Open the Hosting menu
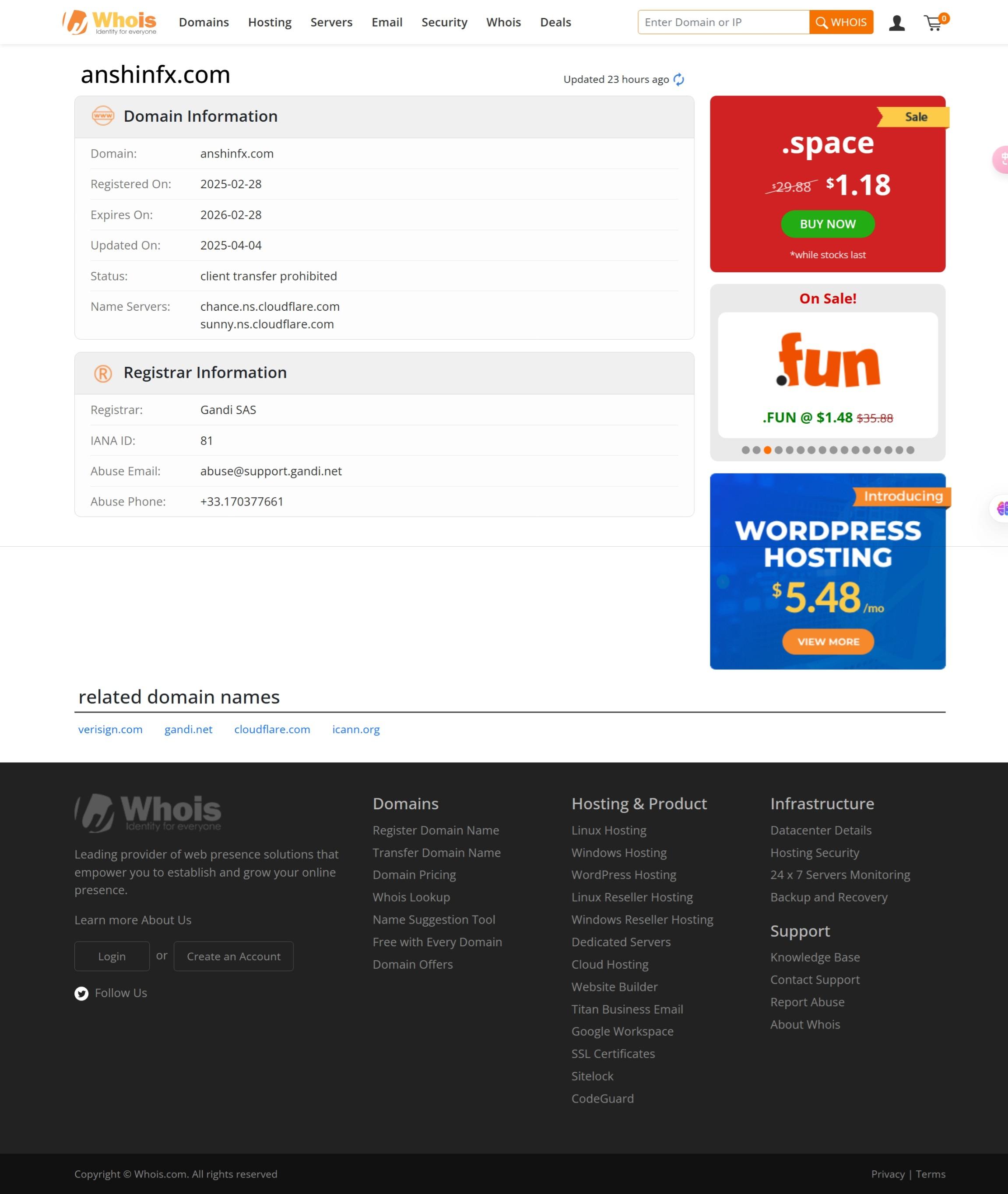The image size is (1008, 1194). [x=270, y=22]
